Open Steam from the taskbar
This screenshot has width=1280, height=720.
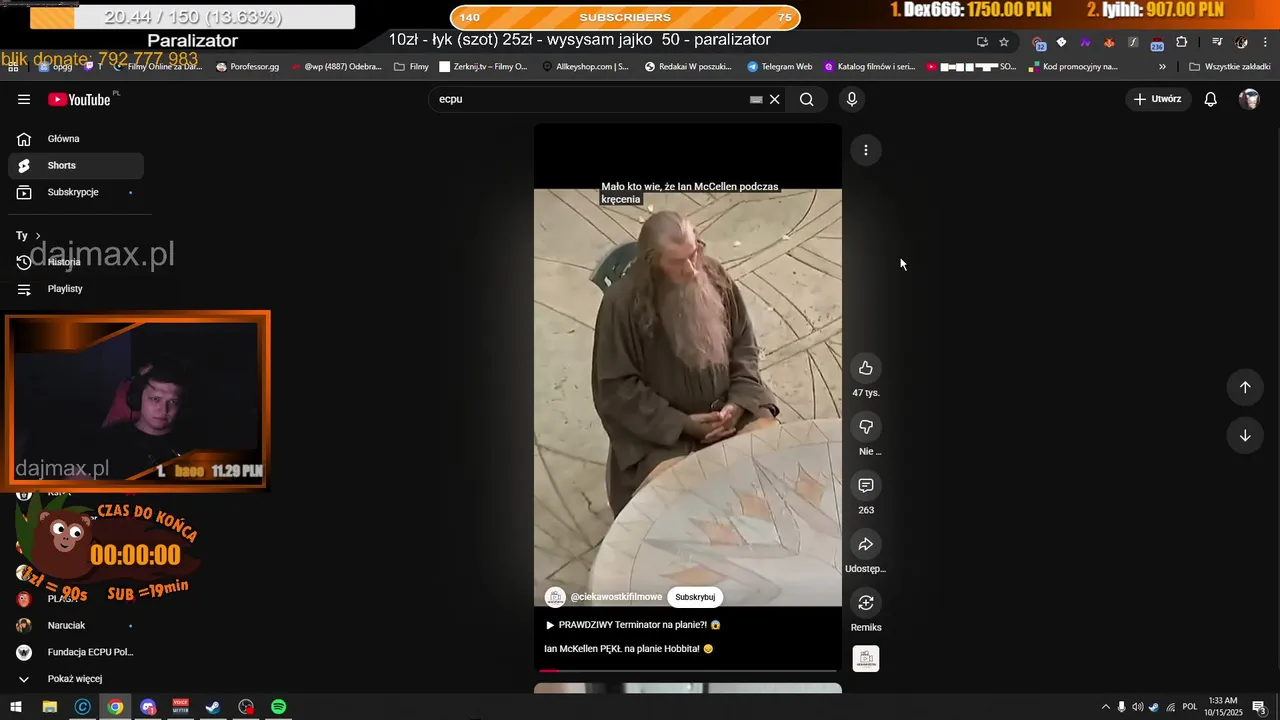click(x=213, y=707)
